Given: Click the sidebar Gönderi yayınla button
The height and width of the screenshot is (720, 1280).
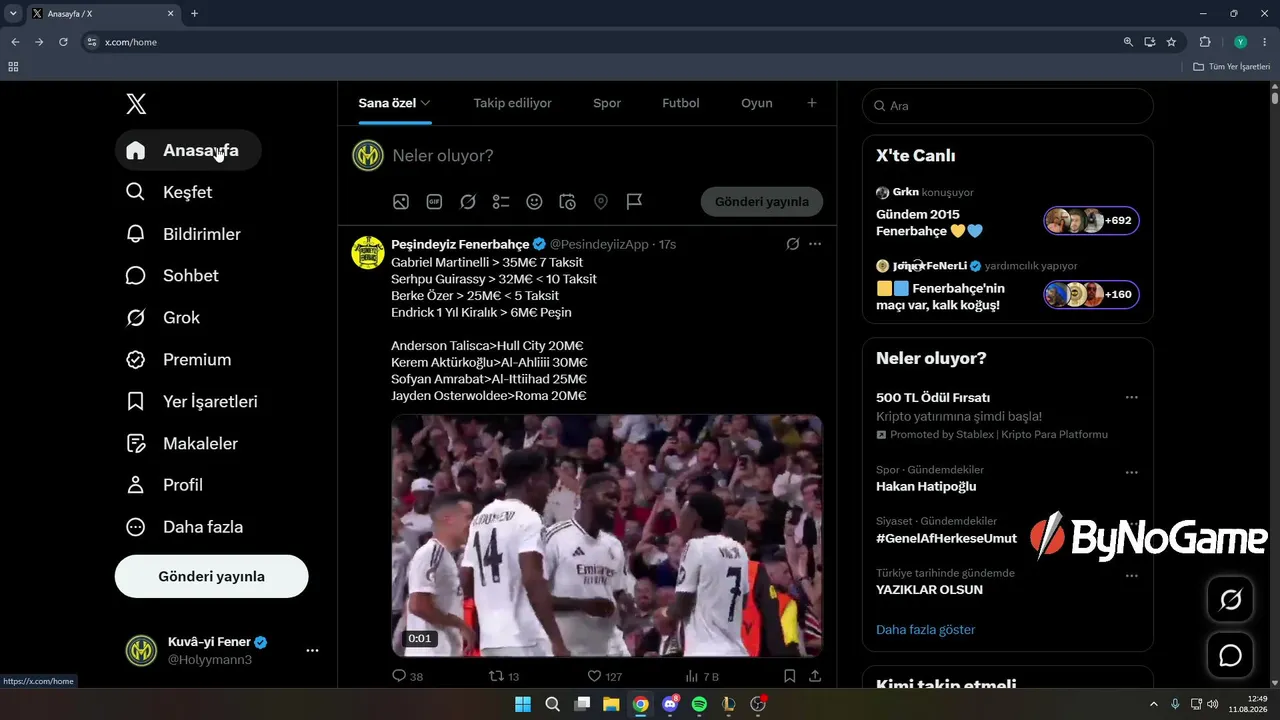Looking at the screenshot, I should coord(212,577).
